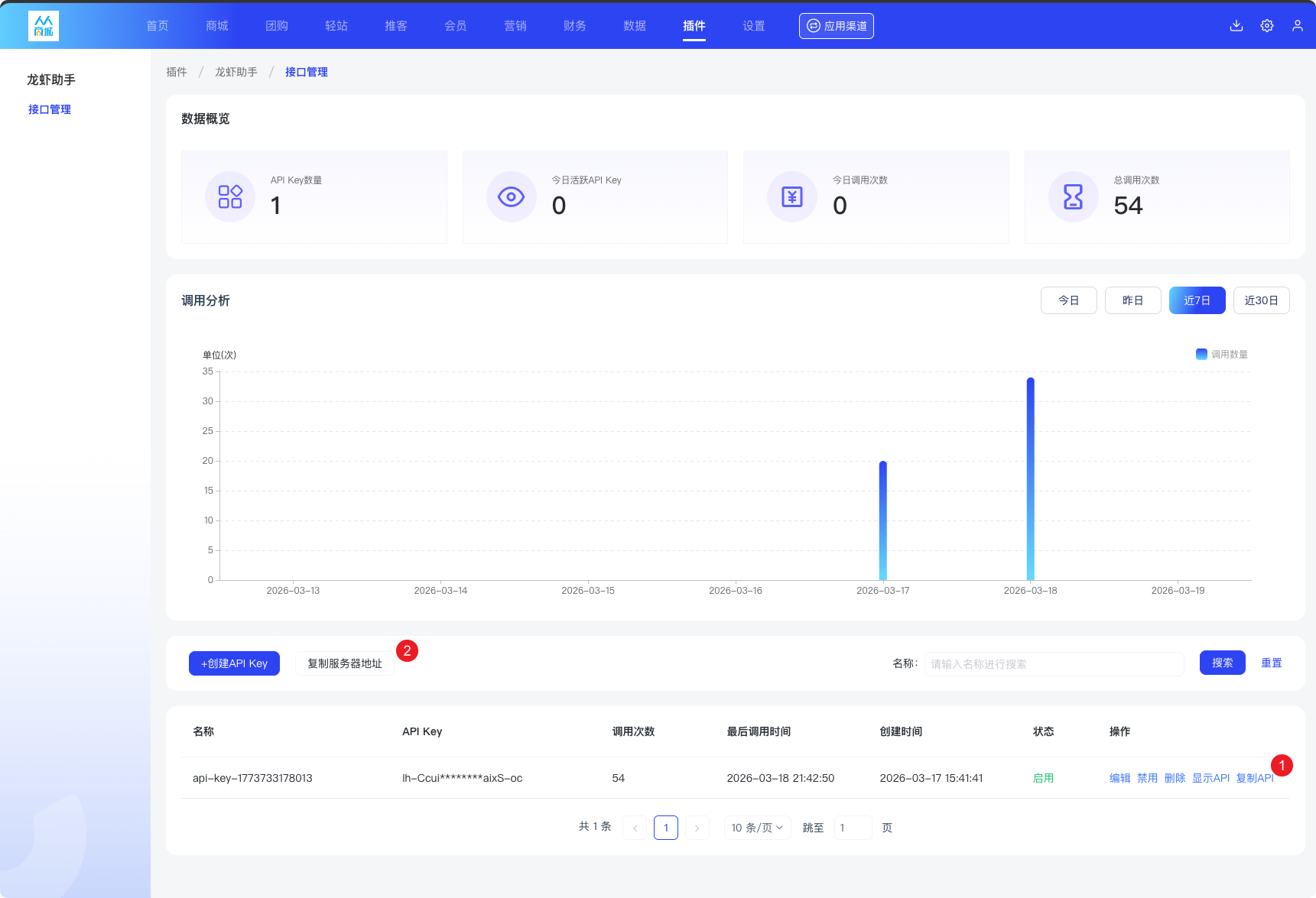Open the 设置 menu
The width and height of the screenshot is (1316, 898).
(754, 26)
